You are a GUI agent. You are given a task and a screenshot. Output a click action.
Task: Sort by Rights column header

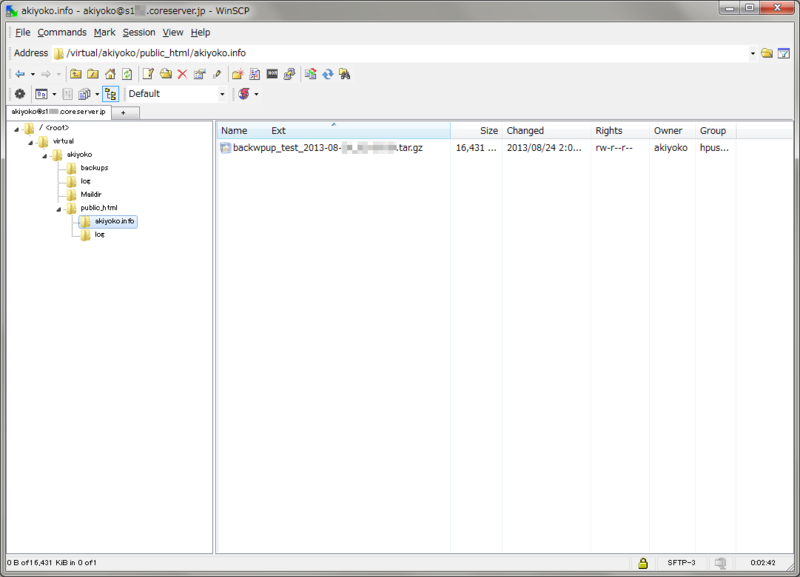pyautogui.click(x=620, y=131)
